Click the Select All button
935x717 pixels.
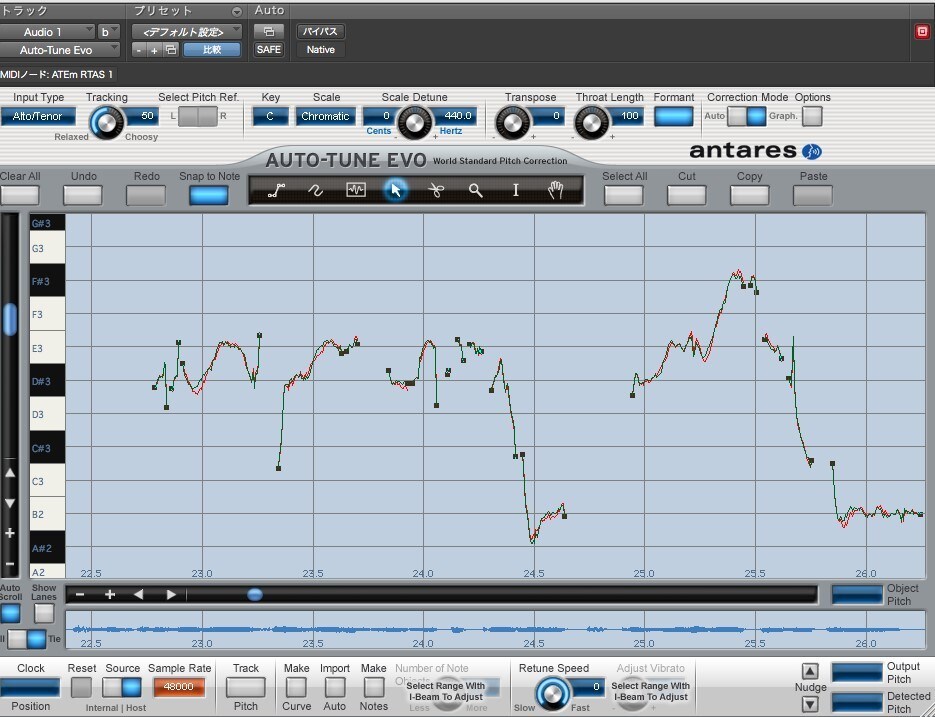[624, 195]
